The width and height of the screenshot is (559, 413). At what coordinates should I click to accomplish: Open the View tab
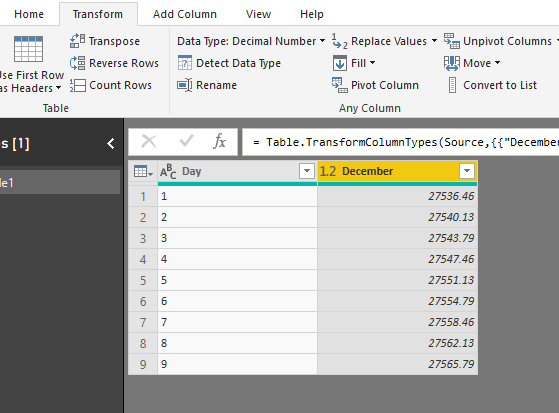pyautogui.click(x=258, y=14)
